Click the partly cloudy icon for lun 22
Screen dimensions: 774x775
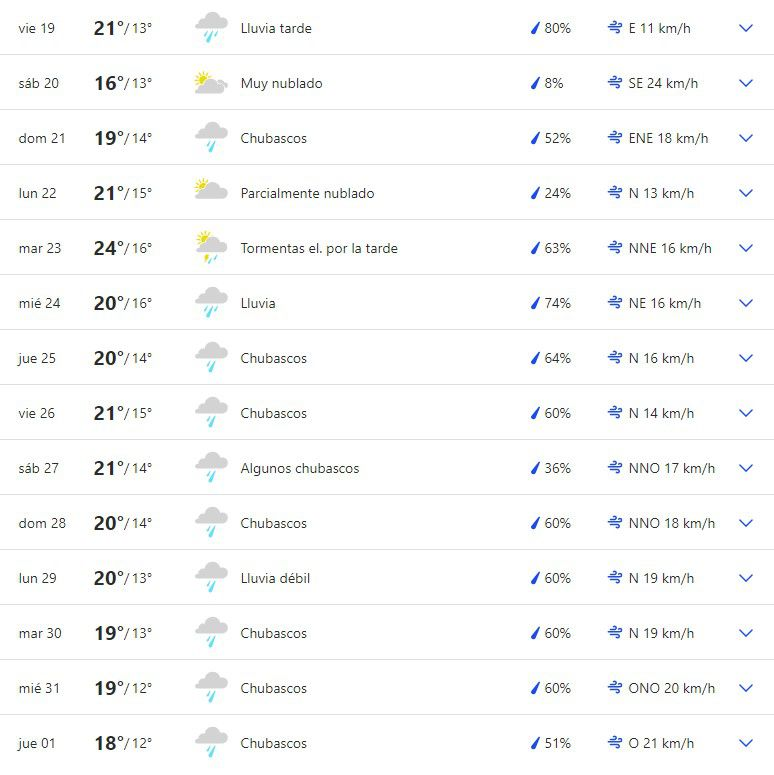tap(211, 189)
